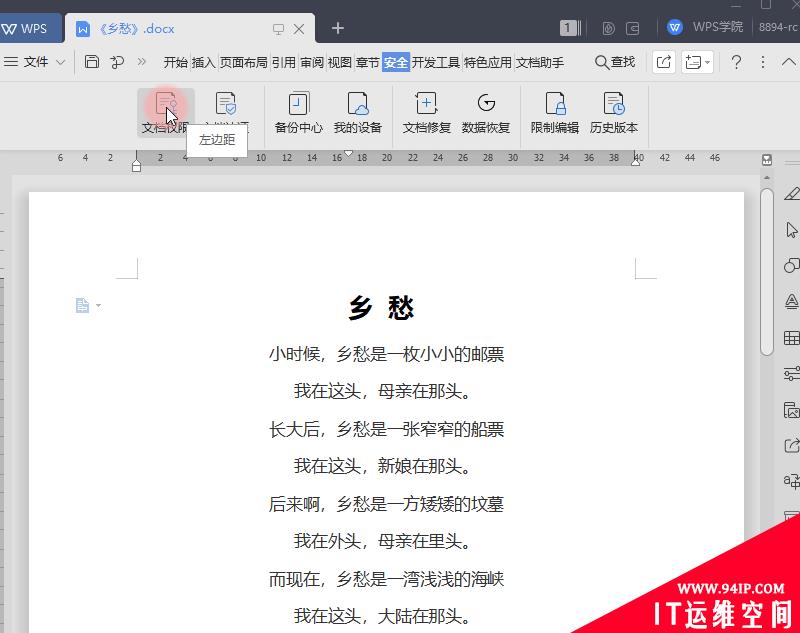Open the Page Layout (页面布局) tab

click(243, 62)
